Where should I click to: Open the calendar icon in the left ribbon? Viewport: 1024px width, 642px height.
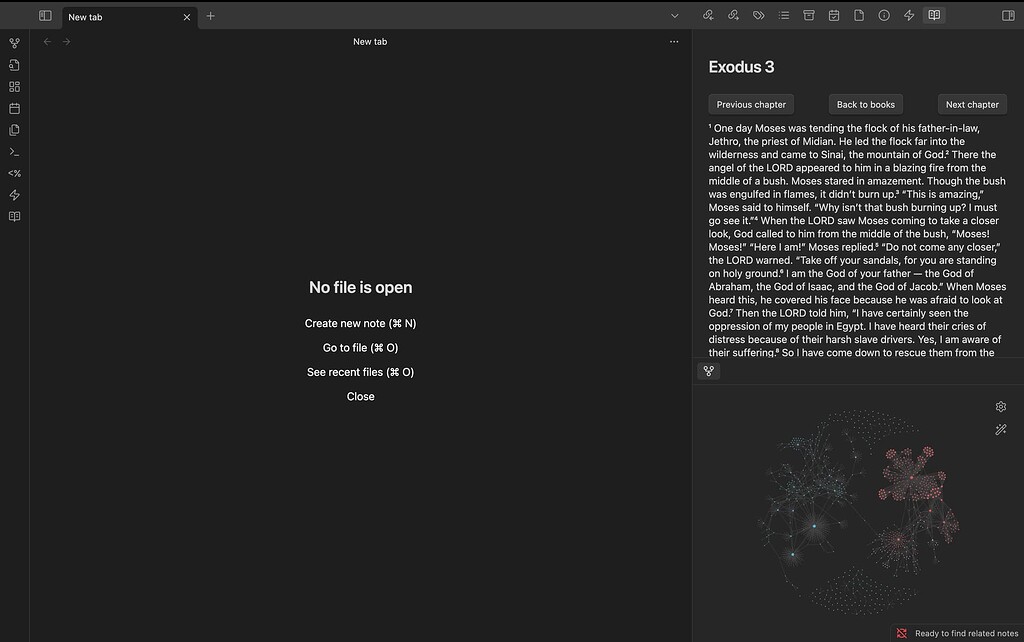[14, 109]
